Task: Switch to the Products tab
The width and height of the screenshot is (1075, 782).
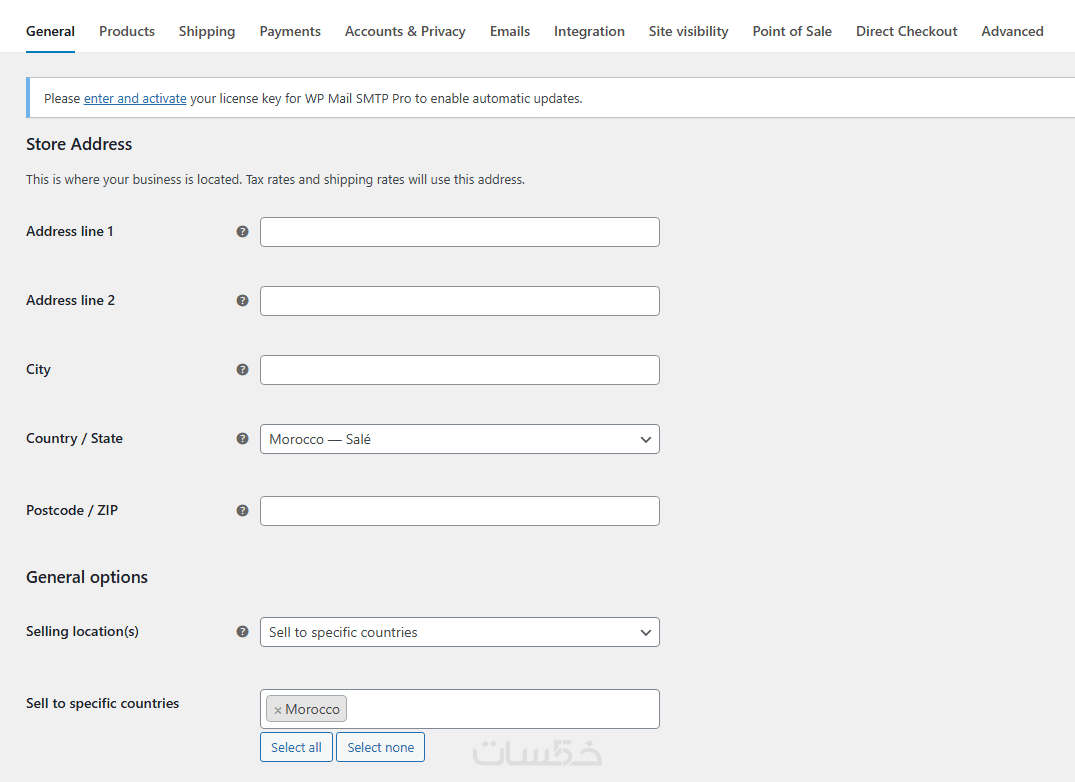Action: (127, 31)
